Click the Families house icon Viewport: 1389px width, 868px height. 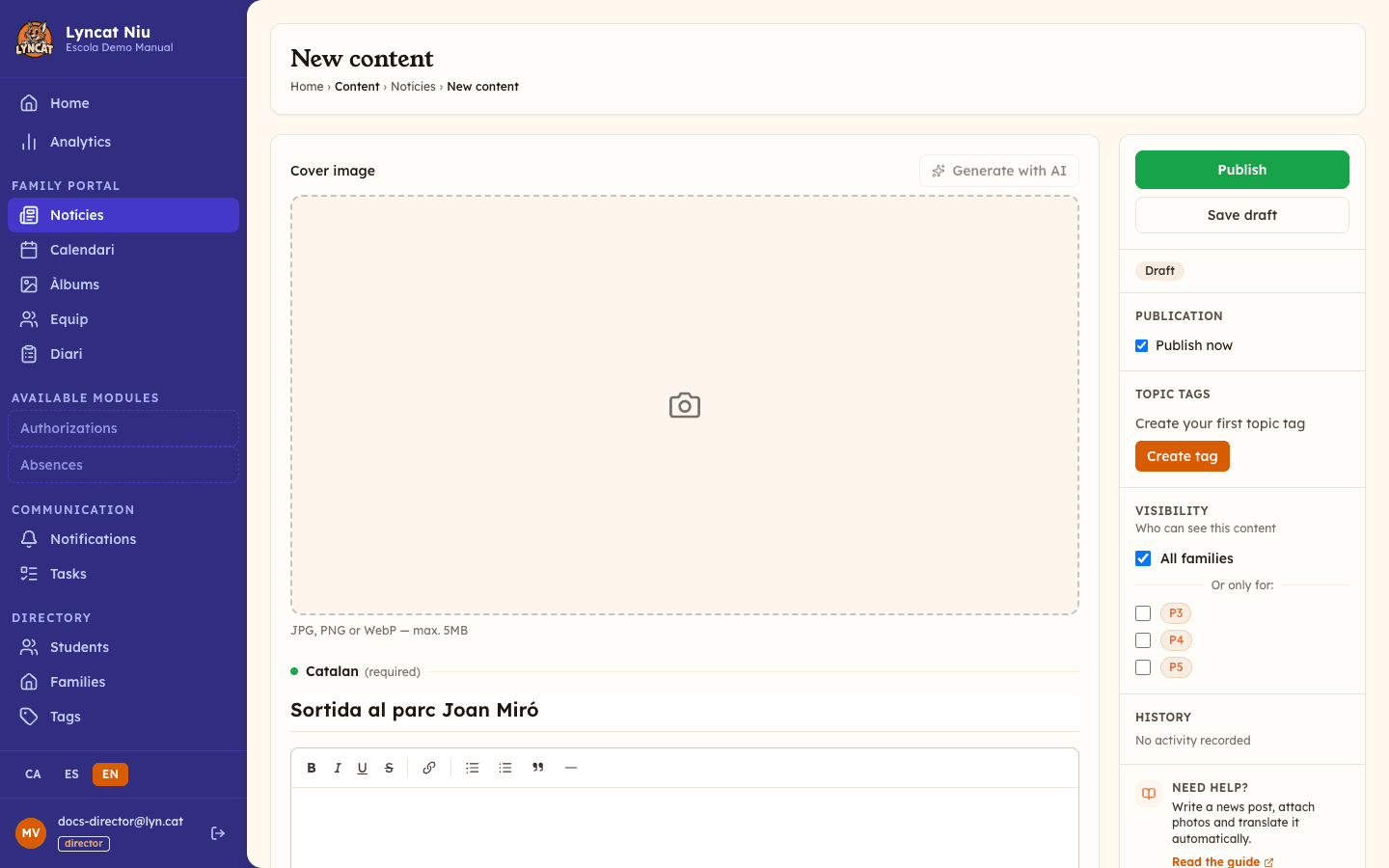[x=29, y=682]
